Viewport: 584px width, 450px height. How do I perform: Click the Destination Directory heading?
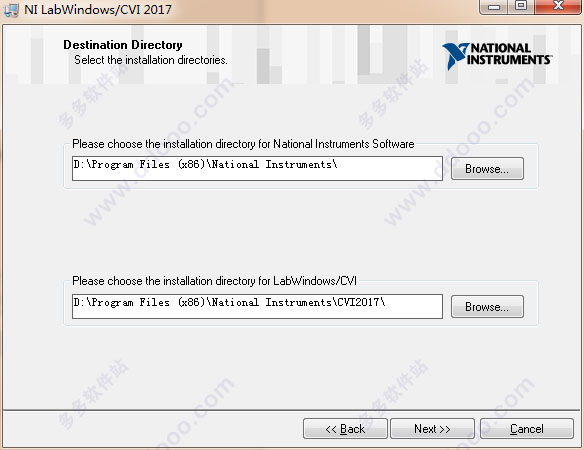(x=123, y=45)
